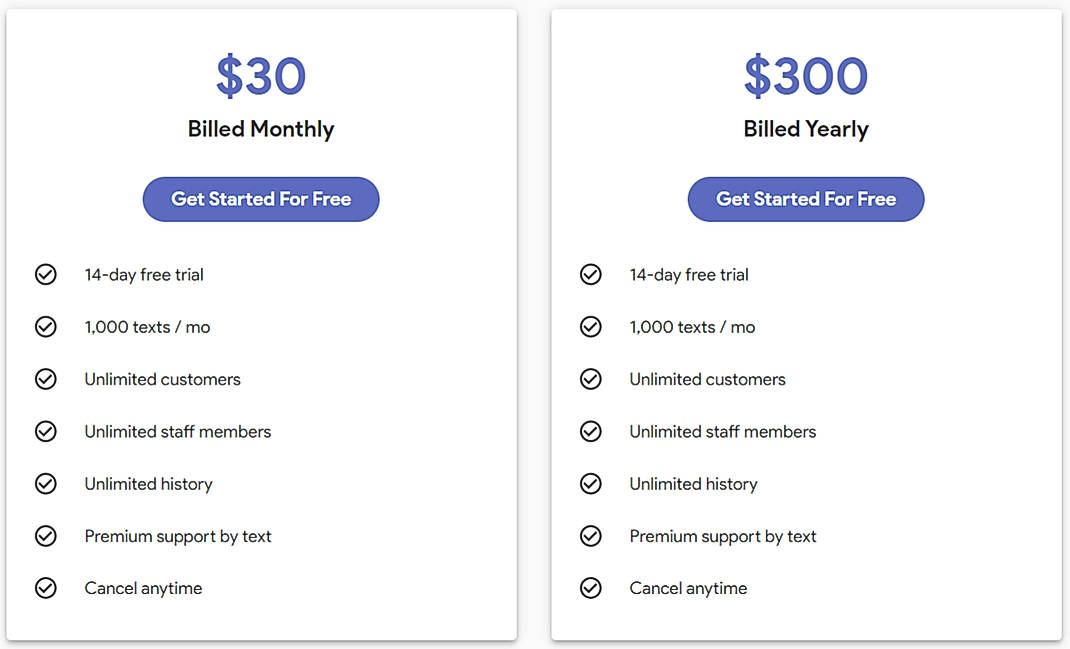The width and height of the screenshot is (1070, 649).
Task: Click the checkmark beside Cancel anytime in yearly card
Action: [x=591, y=588]
